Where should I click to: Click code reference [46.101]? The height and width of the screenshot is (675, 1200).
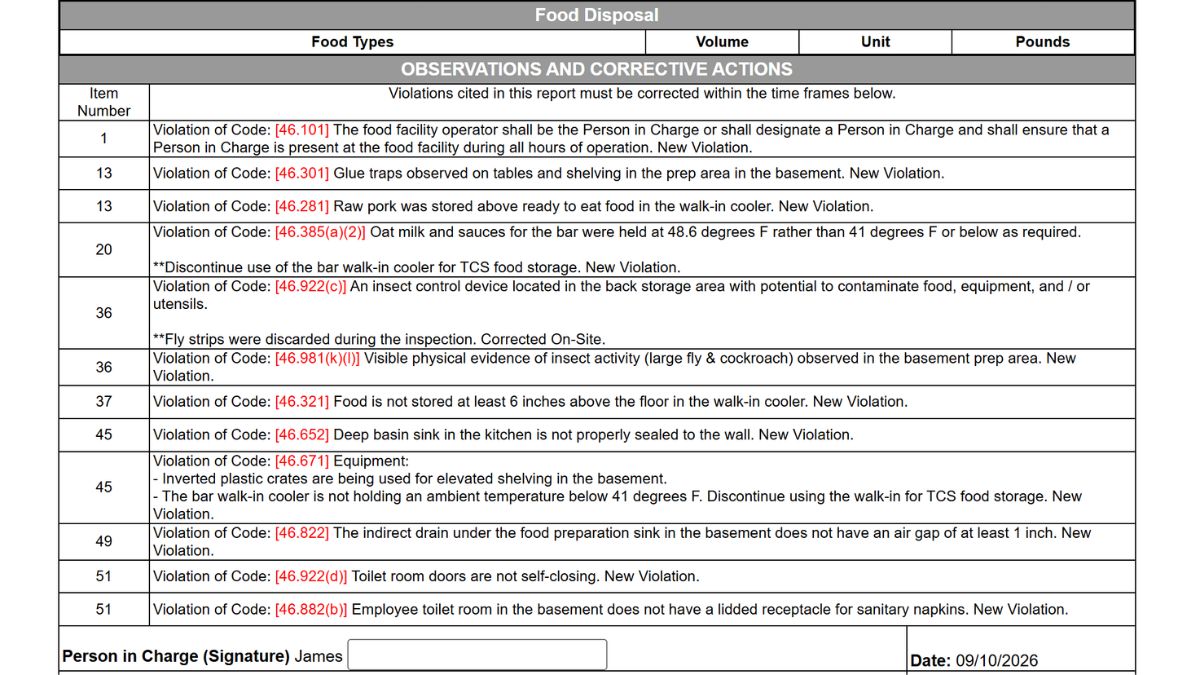click(x=302, y=130)
